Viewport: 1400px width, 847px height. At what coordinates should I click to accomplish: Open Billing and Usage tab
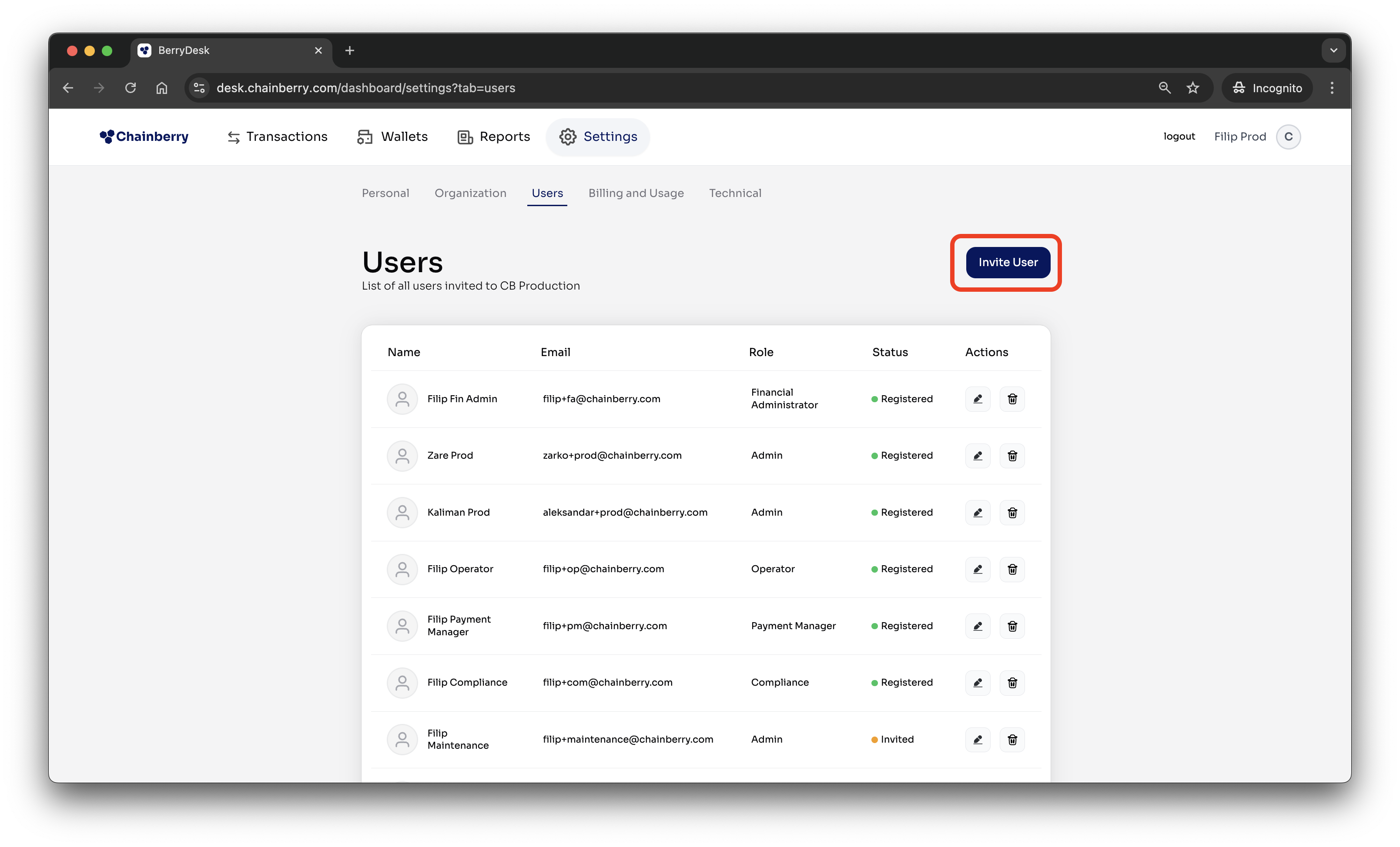click(x=636, y=193)
